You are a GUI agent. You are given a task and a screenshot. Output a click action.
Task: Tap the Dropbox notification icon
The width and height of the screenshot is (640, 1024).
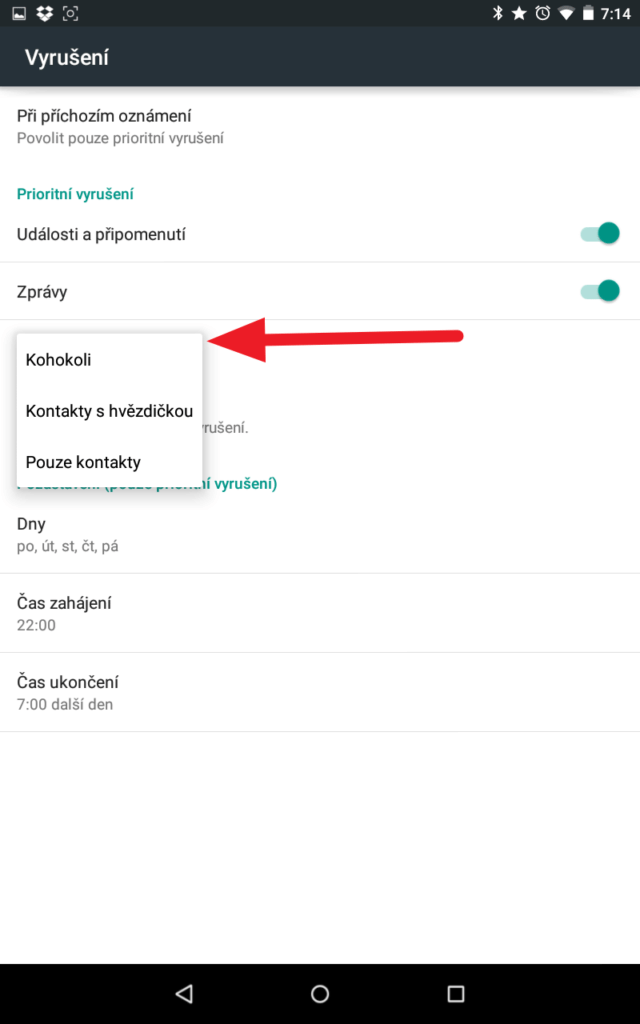tap(44, 13)
